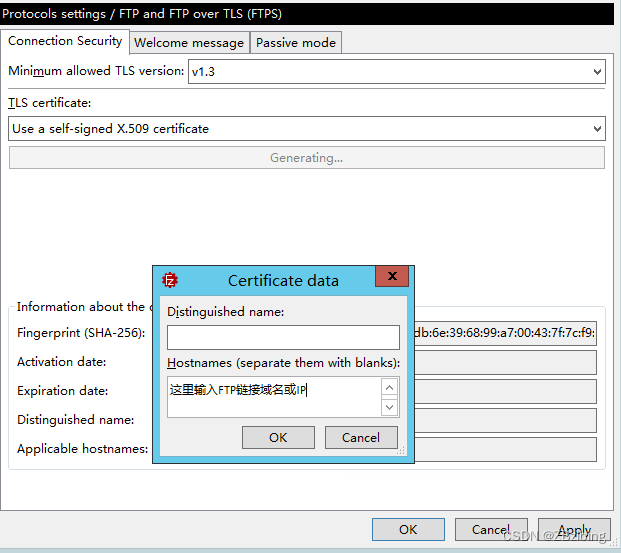This screenshot has height=553, width=621.
Task: Click the FileZilla icon in Certificate data dialog
Action: pos(170,280)
